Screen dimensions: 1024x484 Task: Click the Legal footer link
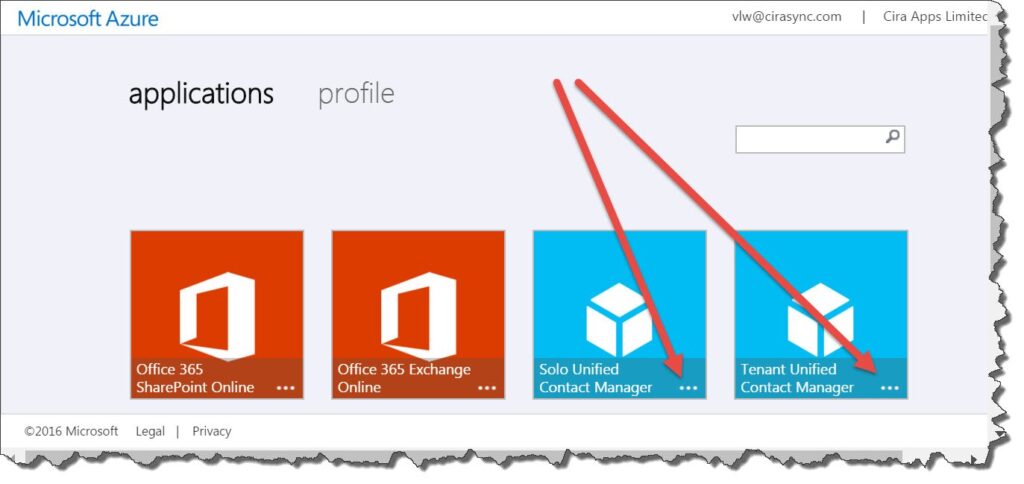point(151,431)
